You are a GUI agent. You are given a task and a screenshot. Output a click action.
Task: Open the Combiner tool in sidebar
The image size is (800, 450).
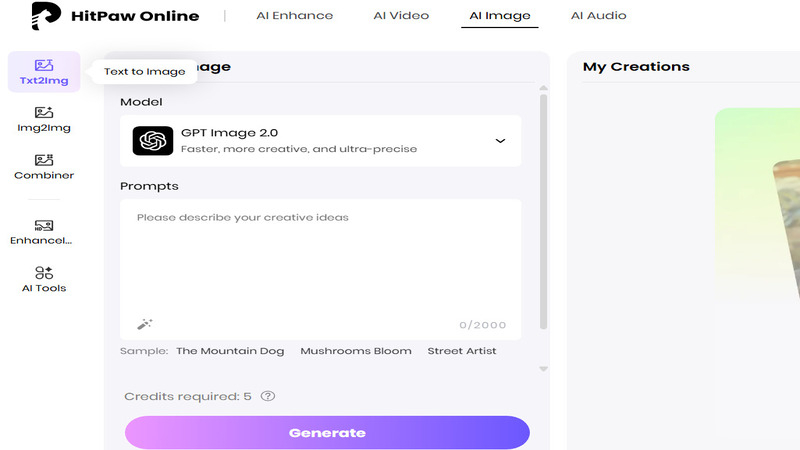(x=44, y=167)
